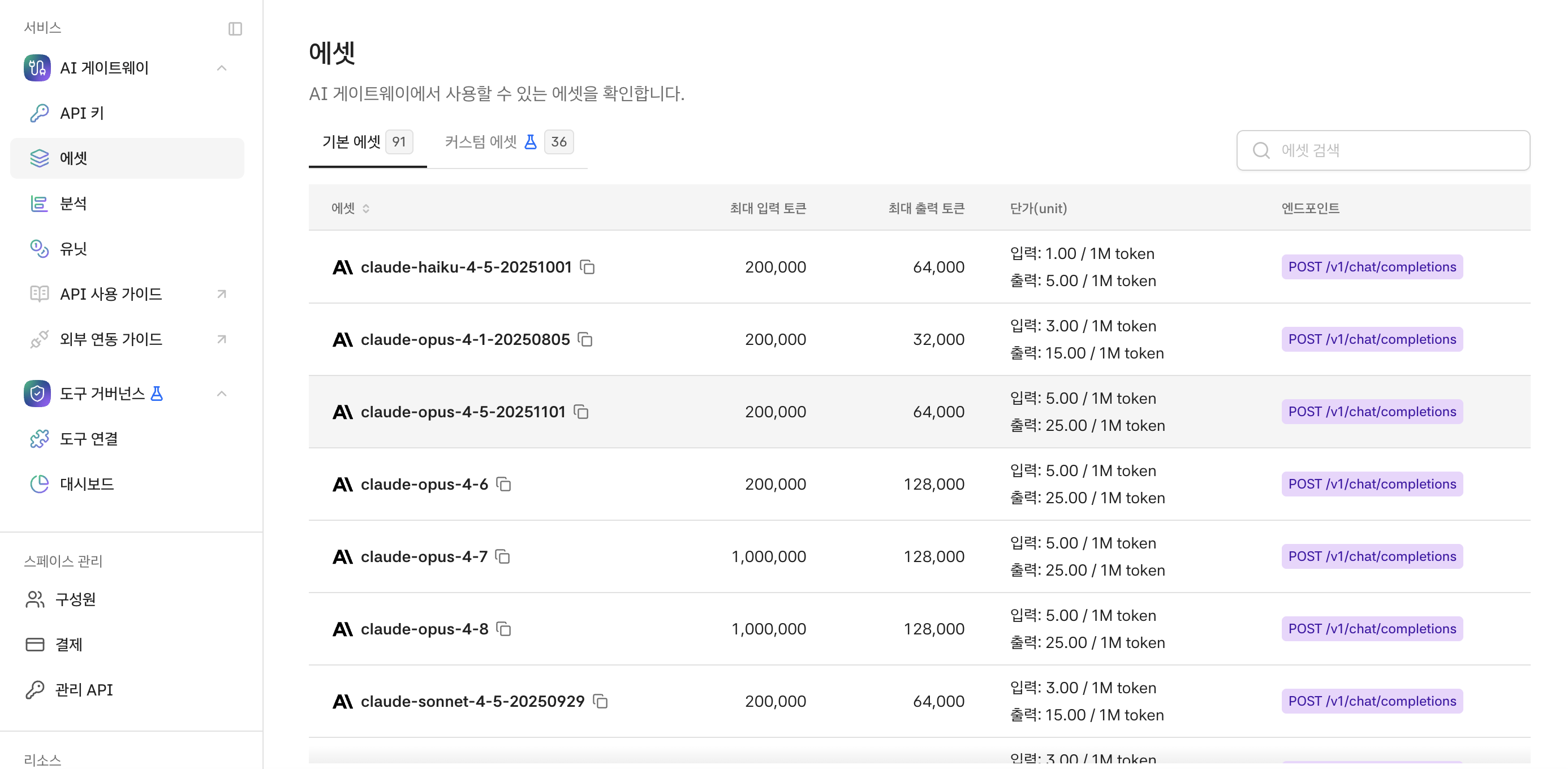Screen dimensions: 1568x769
Task: Click the key icon beside 관리 API
Action: (x=35, y=689)
